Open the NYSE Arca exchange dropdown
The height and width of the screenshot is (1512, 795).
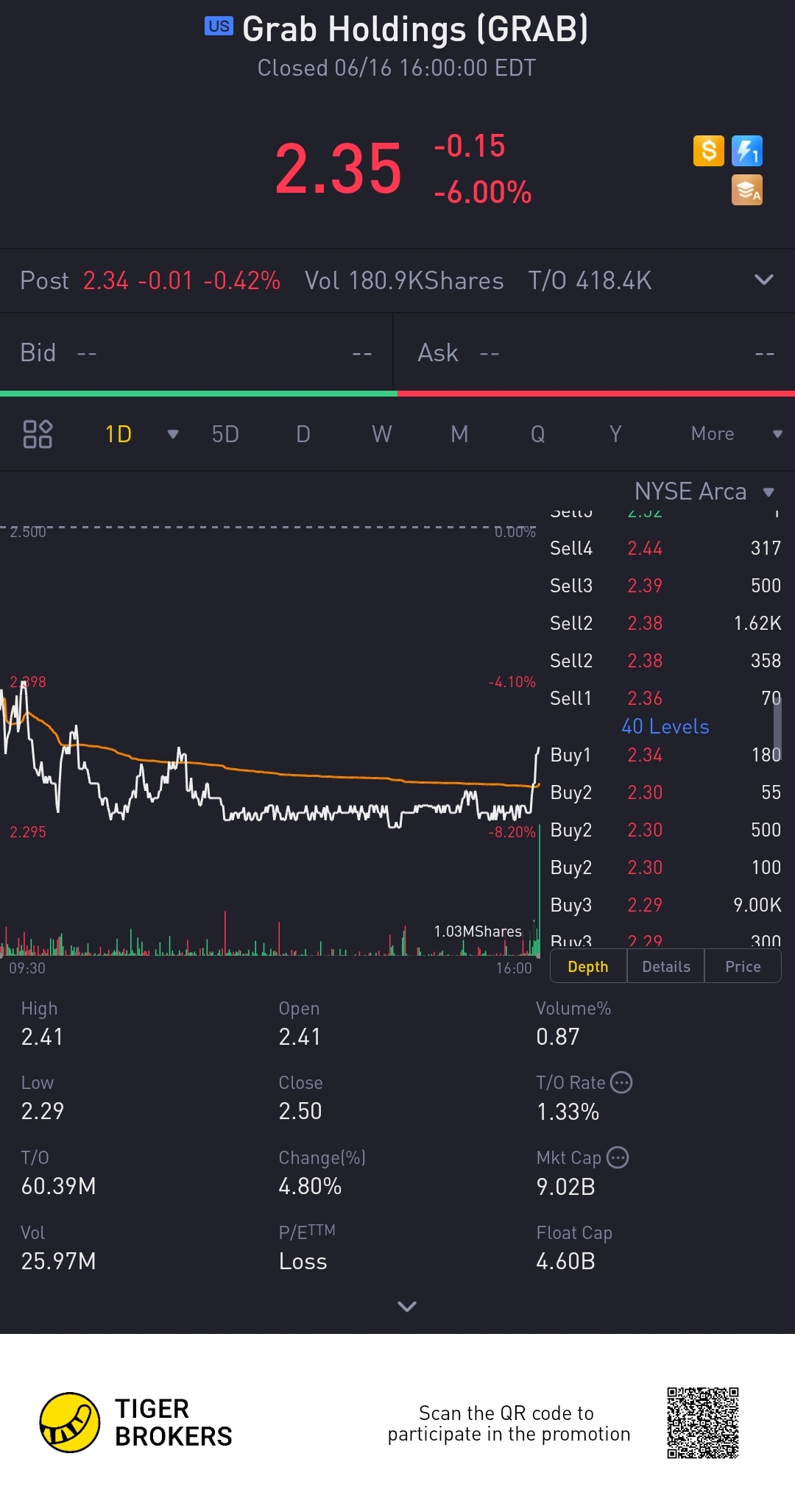[x=704, y=491]
